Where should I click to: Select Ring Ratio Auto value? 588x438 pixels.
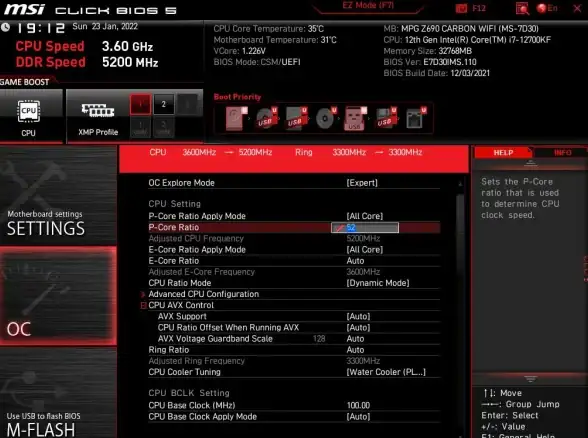tap(355, 350)
